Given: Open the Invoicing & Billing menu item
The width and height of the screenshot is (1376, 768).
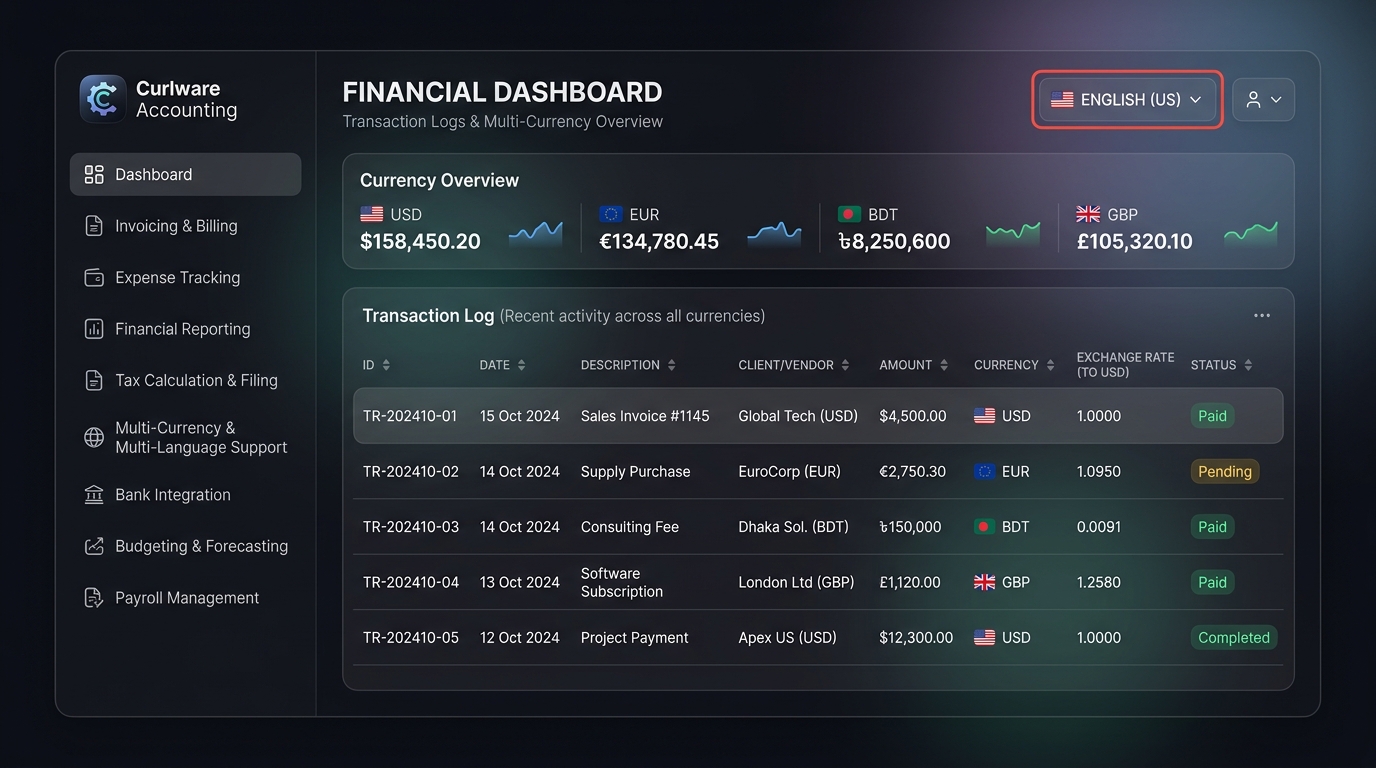Looking at the screenshot, I should (x=185, y=226).
